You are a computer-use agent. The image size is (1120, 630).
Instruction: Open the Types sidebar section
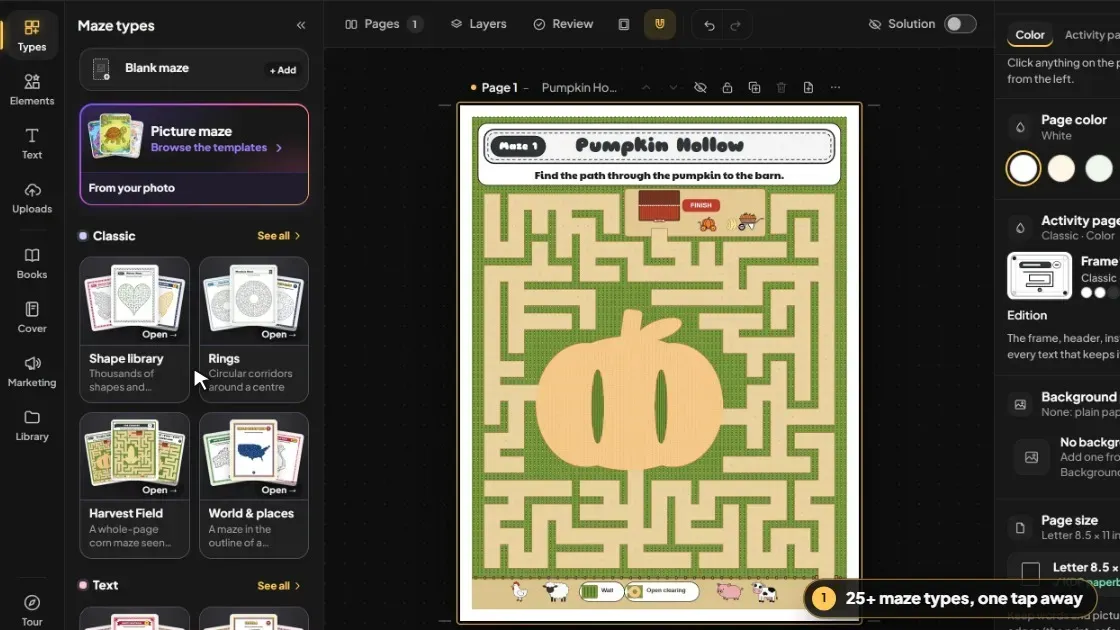[31, 35]
